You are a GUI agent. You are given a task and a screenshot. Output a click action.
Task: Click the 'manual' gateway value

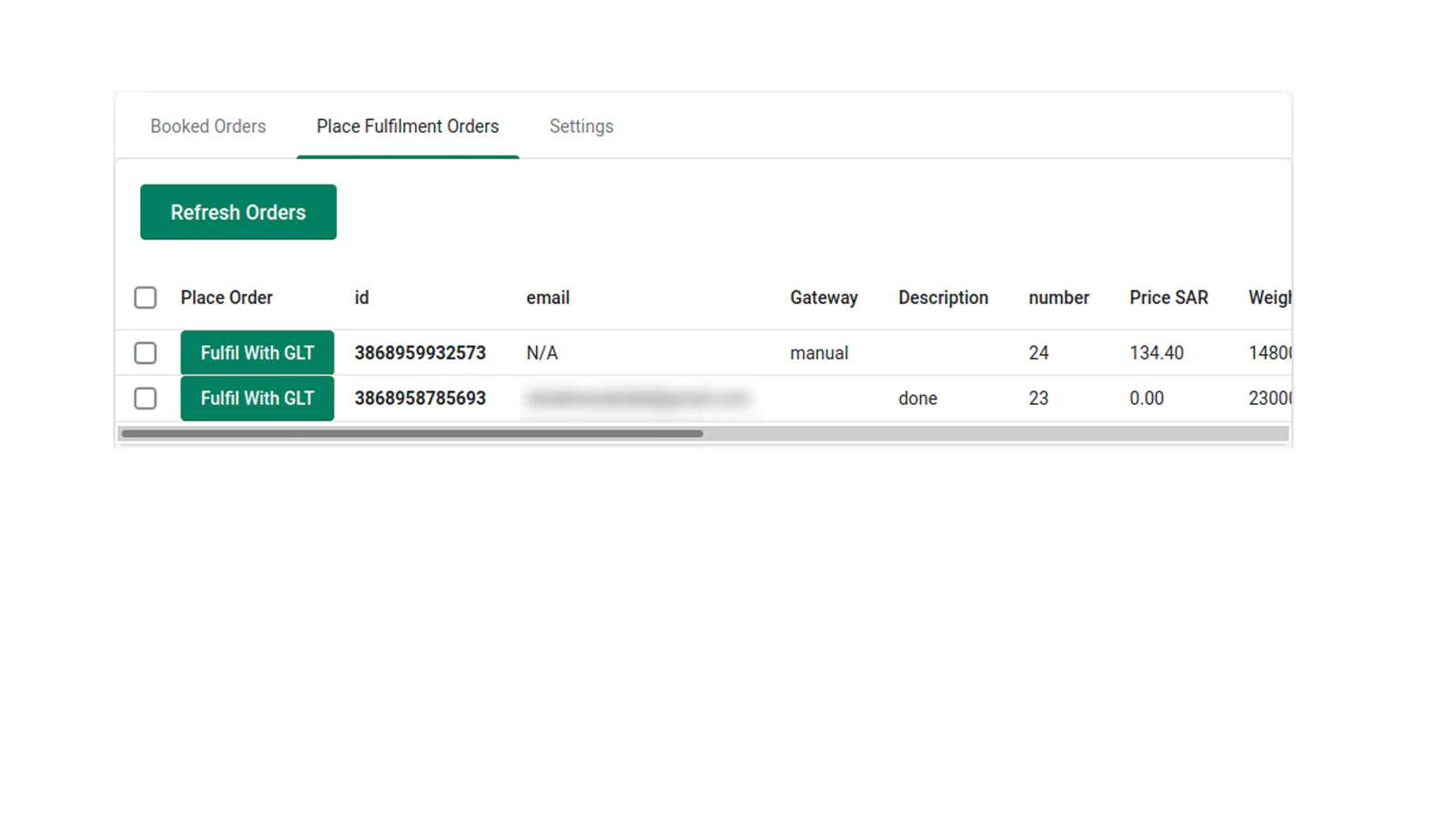819,353
